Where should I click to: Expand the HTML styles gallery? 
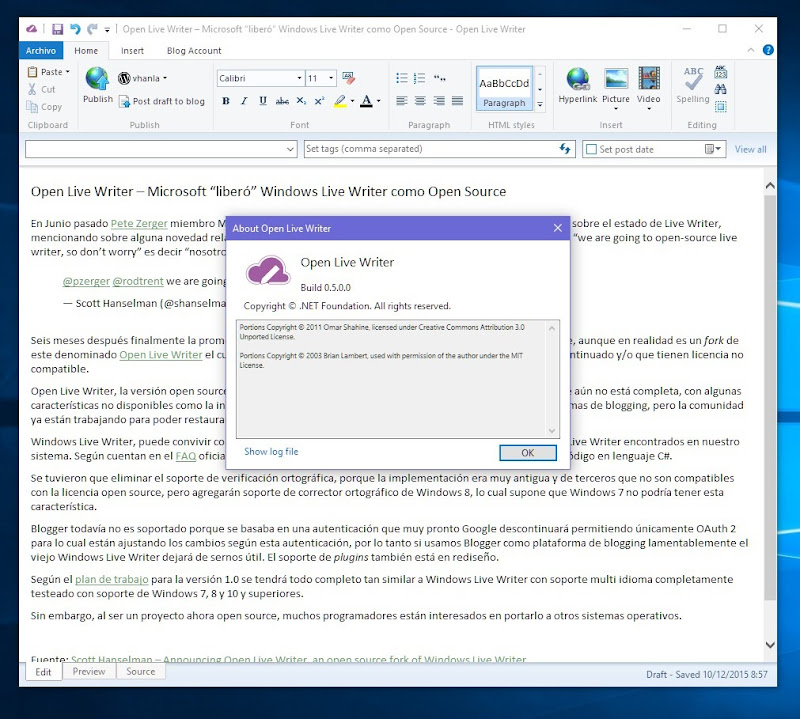(540, 105)
